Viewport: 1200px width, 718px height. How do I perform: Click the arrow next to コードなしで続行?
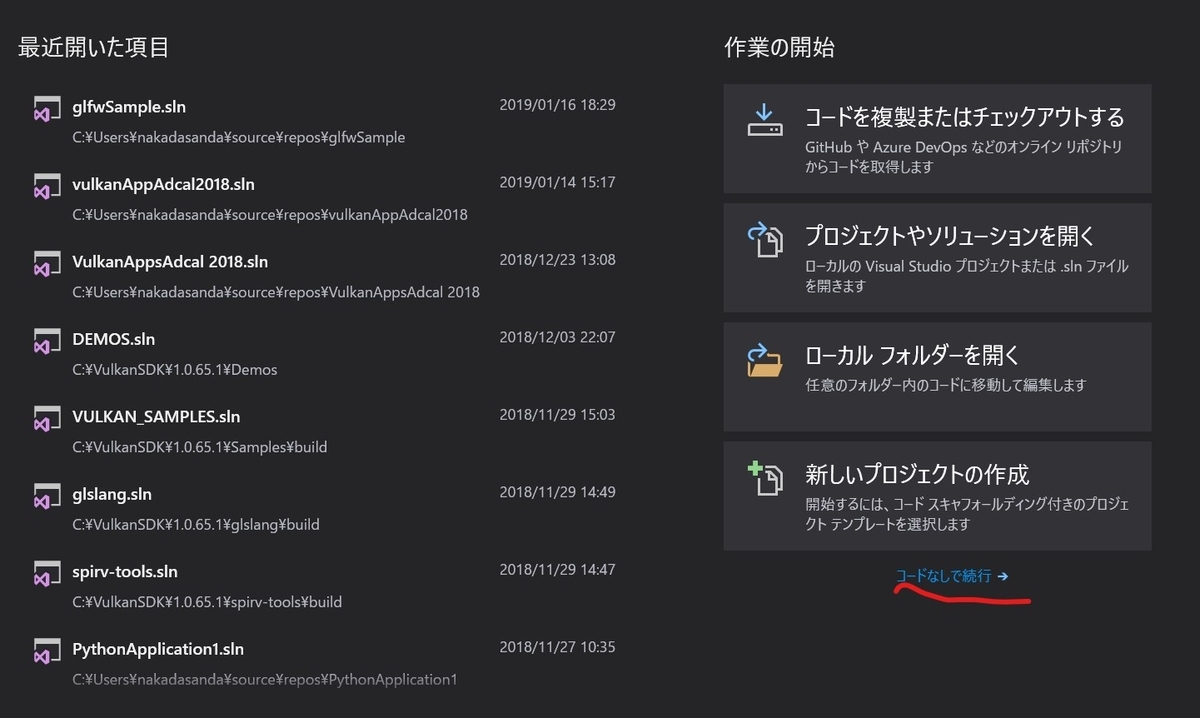pos(1003,576)
